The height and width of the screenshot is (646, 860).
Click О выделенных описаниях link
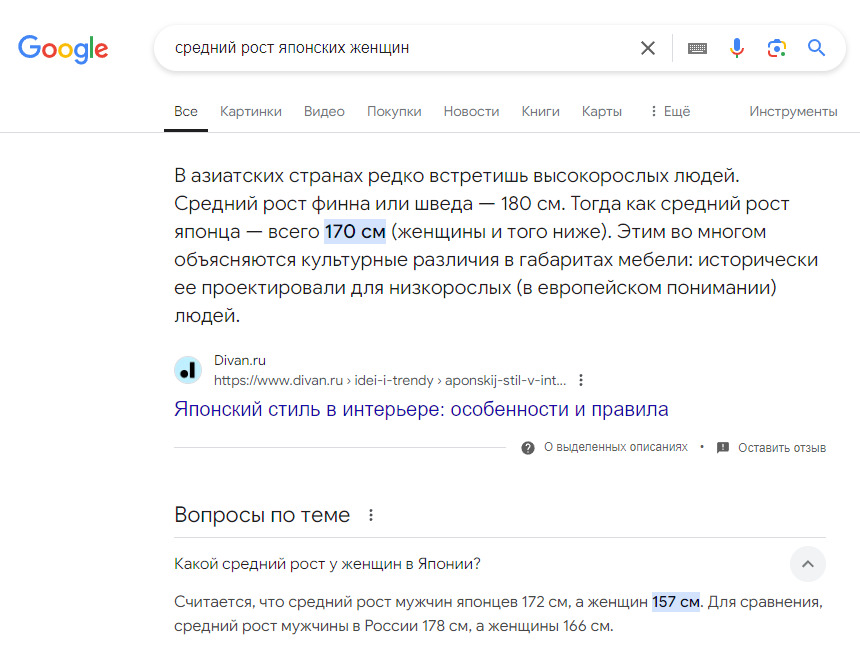[x=615, y=448]
